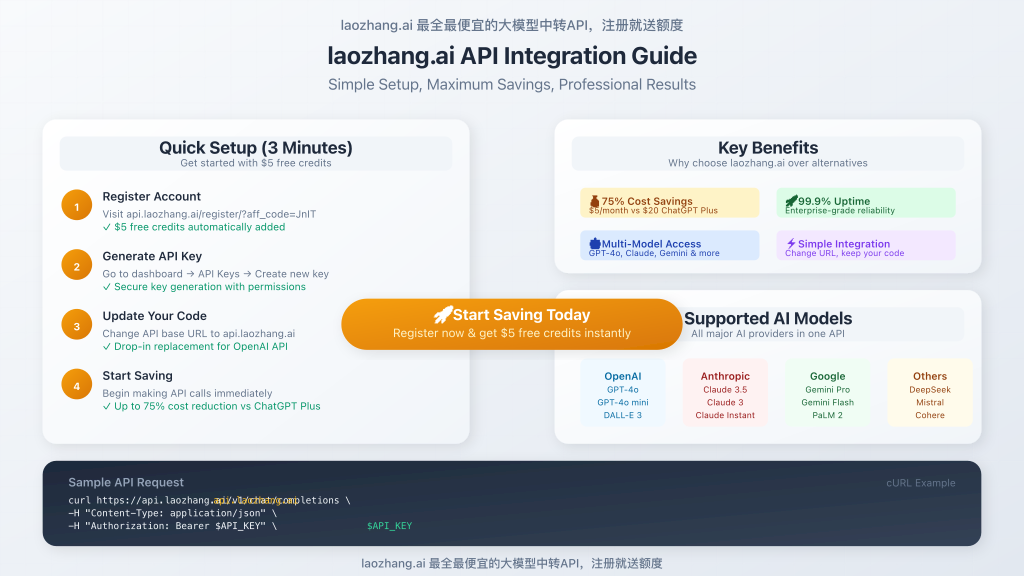Select the Google models card
This screenshot has height=576, width=1024.
coord(827,393)
